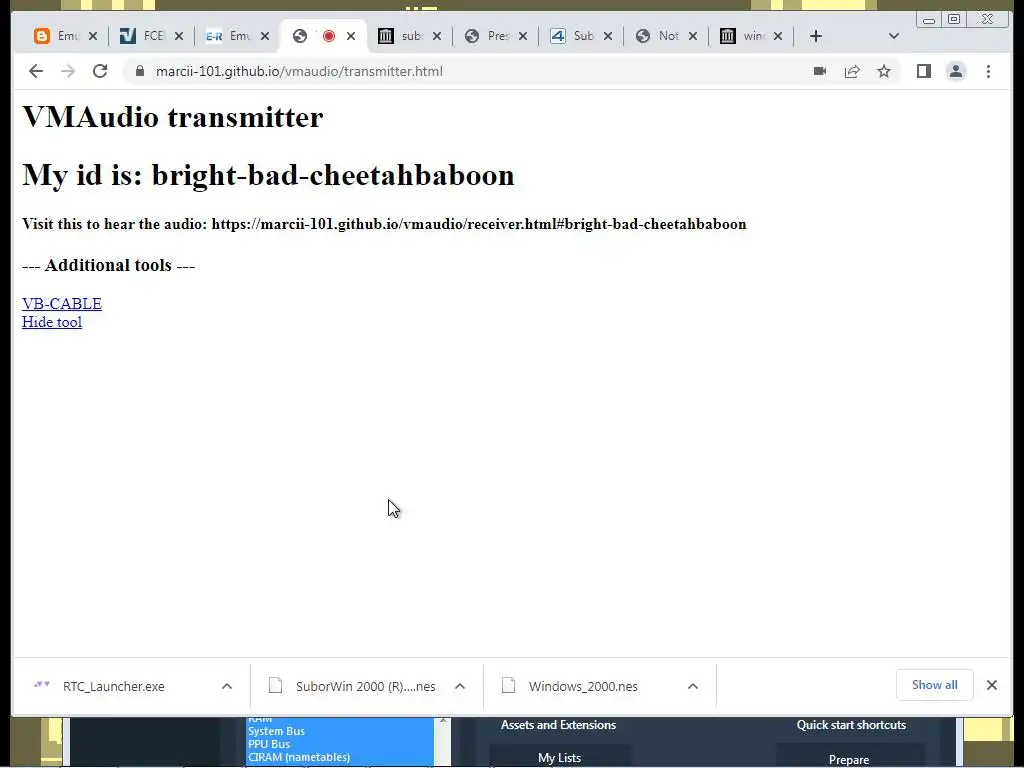
Task: Bookmark this page with the star
Action: 884,71
